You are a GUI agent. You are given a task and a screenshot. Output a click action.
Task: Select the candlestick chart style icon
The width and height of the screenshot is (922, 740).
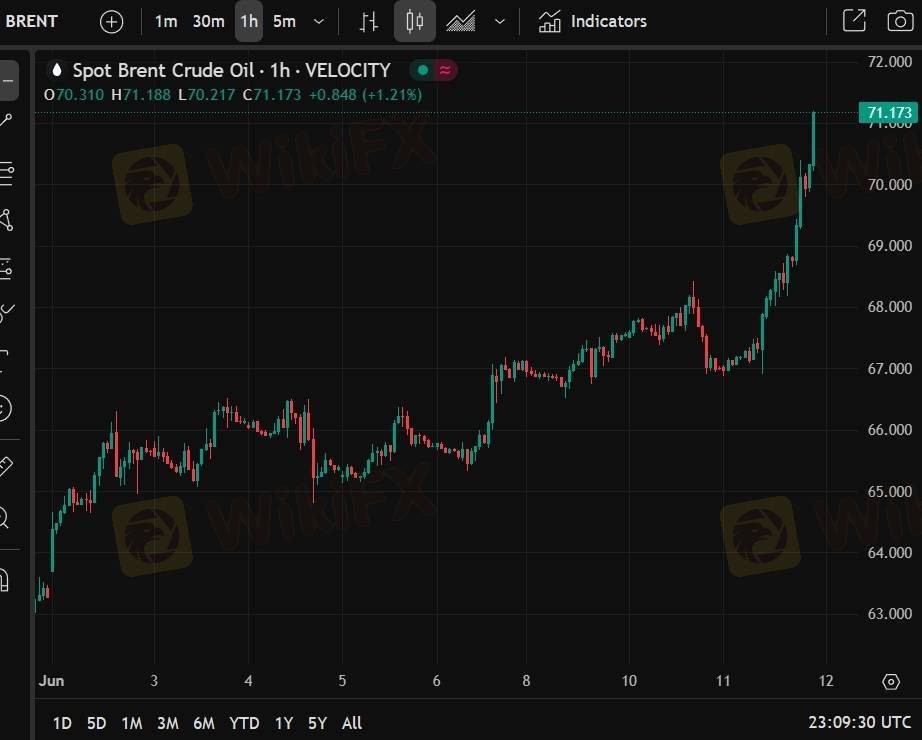point(415,22)
